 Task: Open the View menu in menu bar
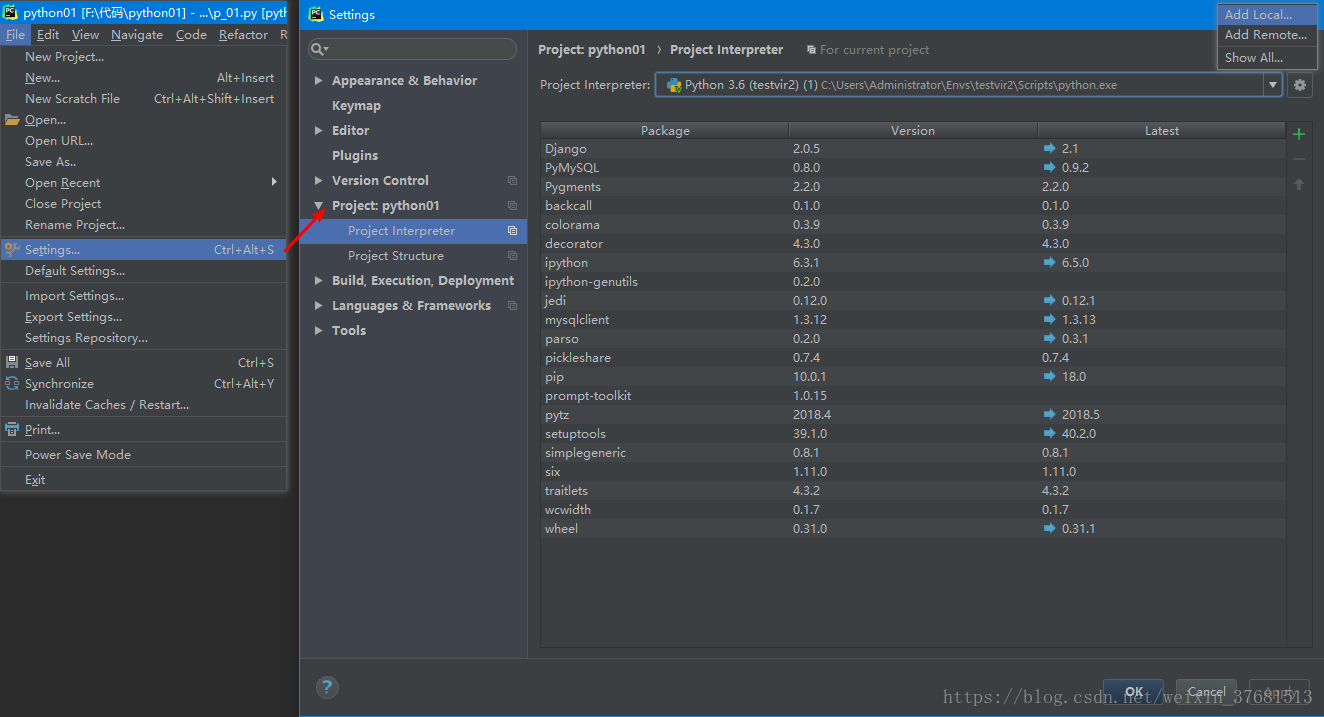click(85, 35)
